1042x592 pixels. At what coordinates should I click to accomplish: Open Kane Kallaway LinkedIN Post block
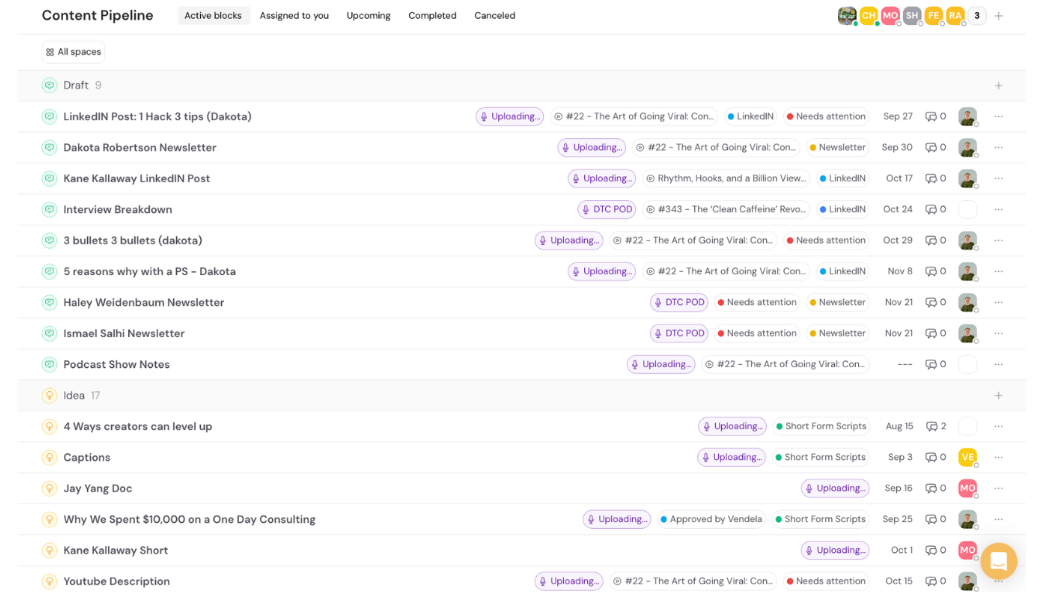(136, 178)
